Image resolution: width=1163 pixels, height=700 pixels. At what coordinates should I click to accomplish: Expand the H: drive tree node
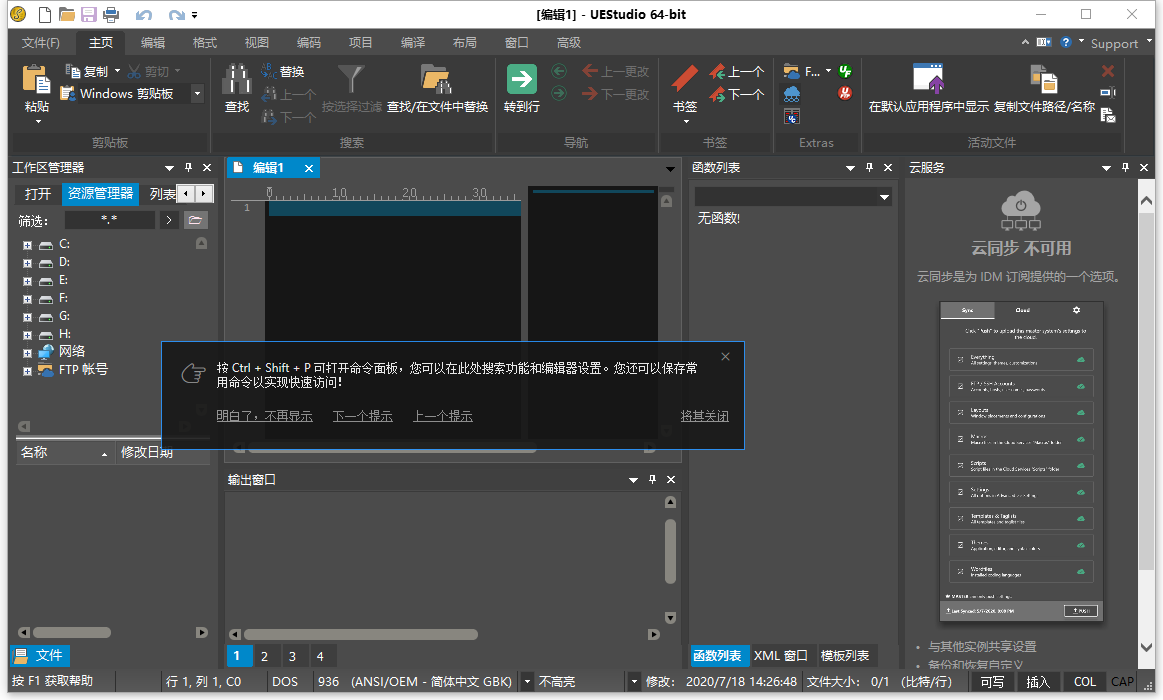click(27, 335)
